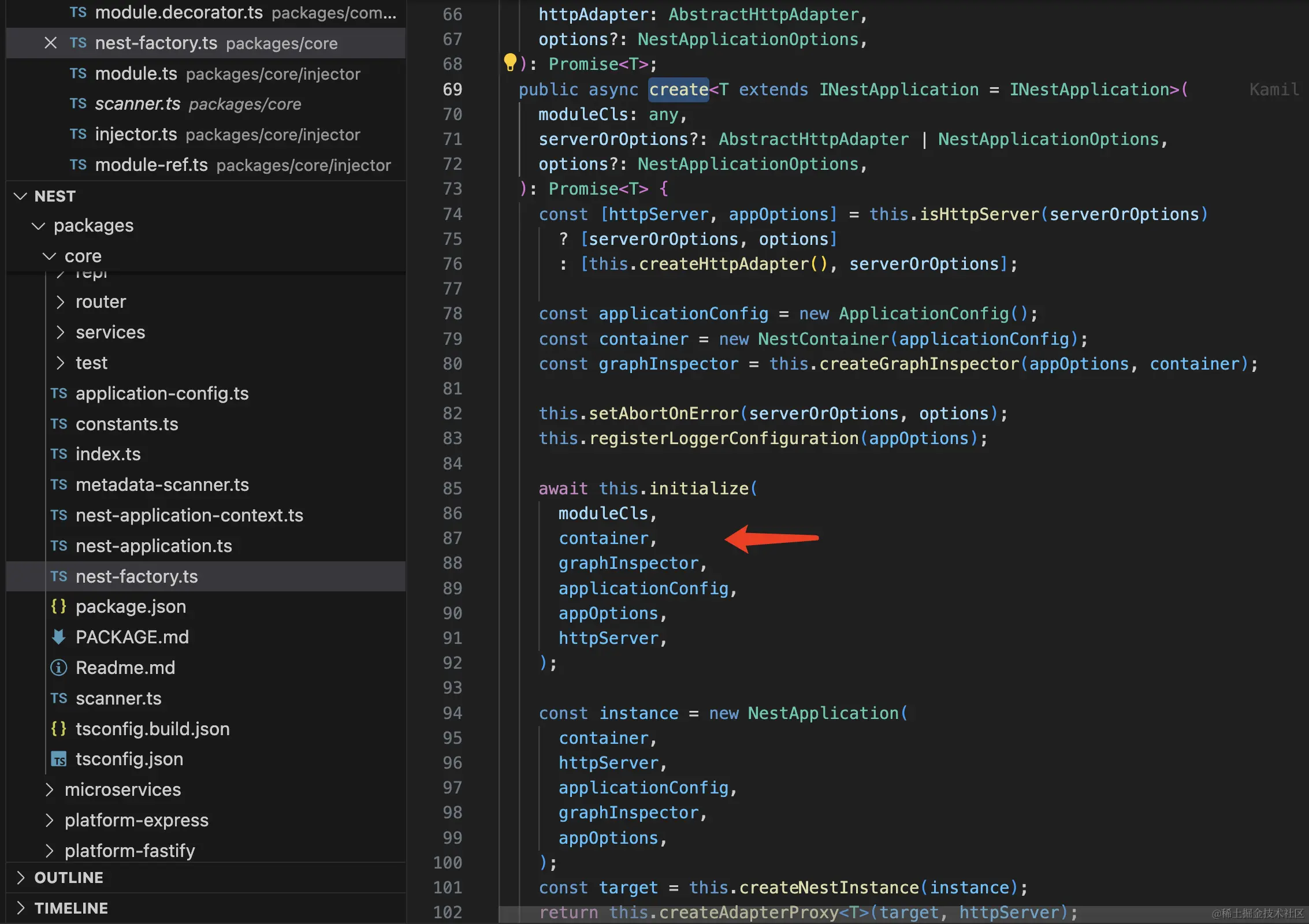Screen dimensions: 1309x924
Task: Click the createNestInstance call on line 101
Action: point(828,888)
